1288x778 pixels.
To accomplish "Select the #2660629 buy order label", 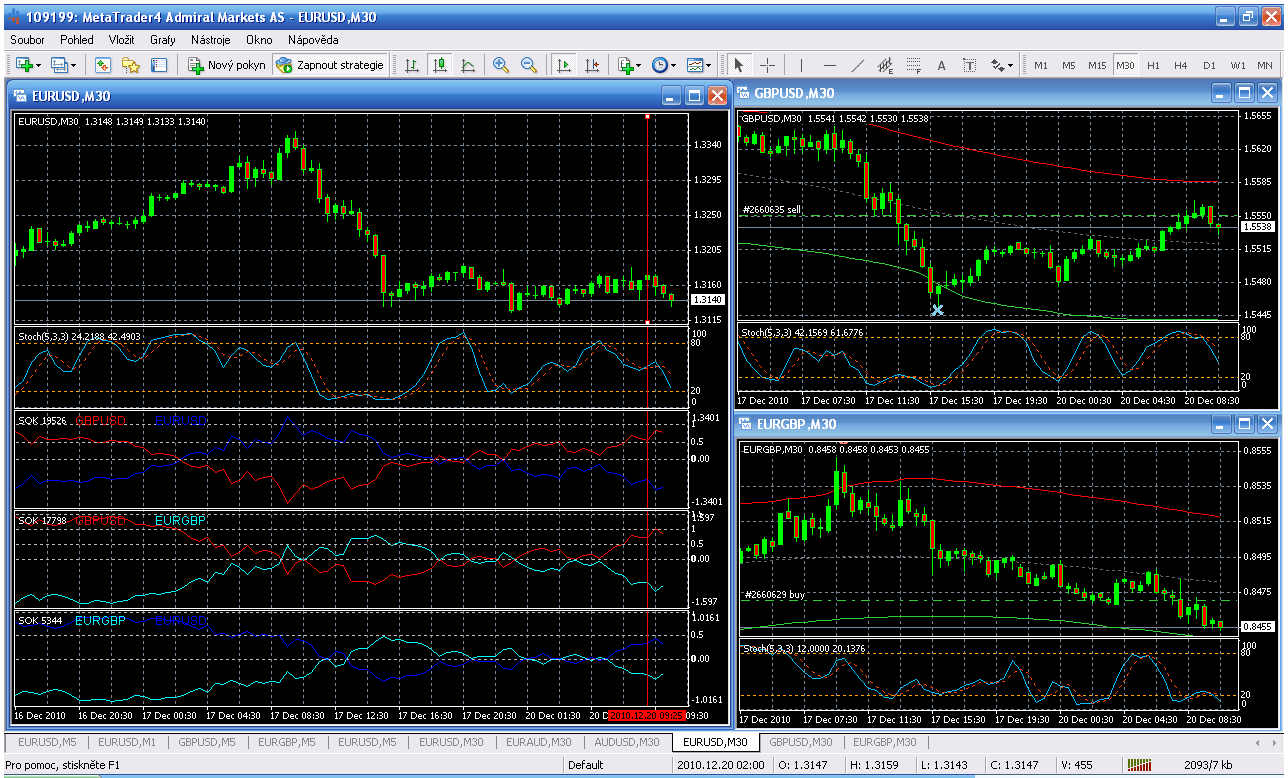I will click(775, 594).
